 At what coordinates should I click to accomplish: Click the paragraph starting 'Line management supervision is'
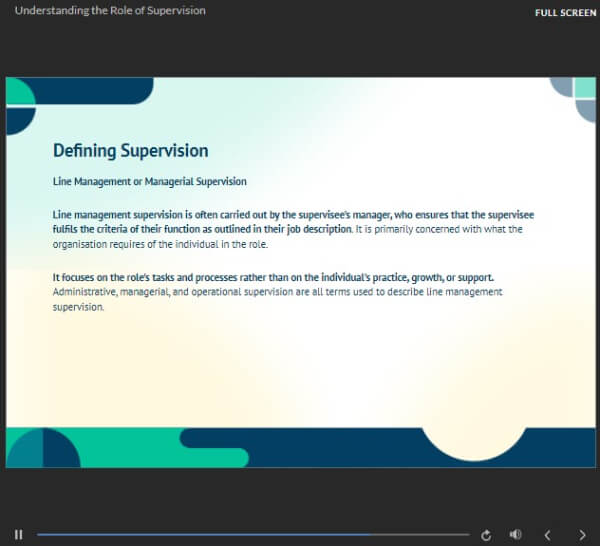(x=293, y=229)
